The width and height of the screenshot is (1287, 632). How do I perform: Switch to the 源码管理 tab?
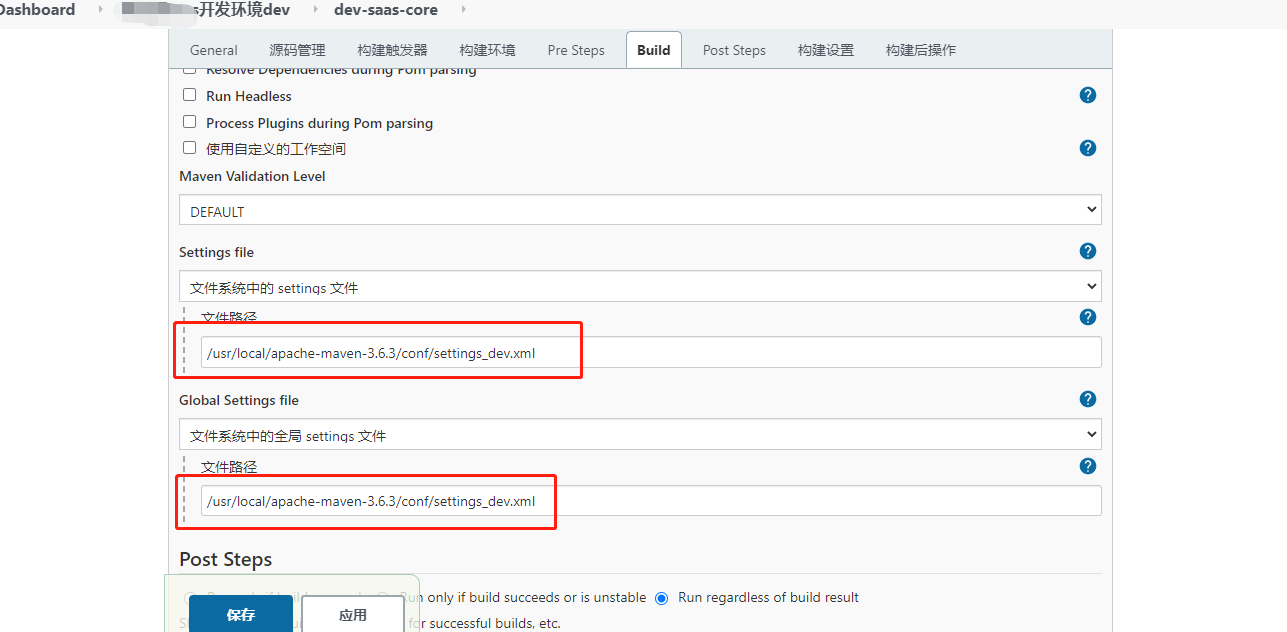[297, 50]
